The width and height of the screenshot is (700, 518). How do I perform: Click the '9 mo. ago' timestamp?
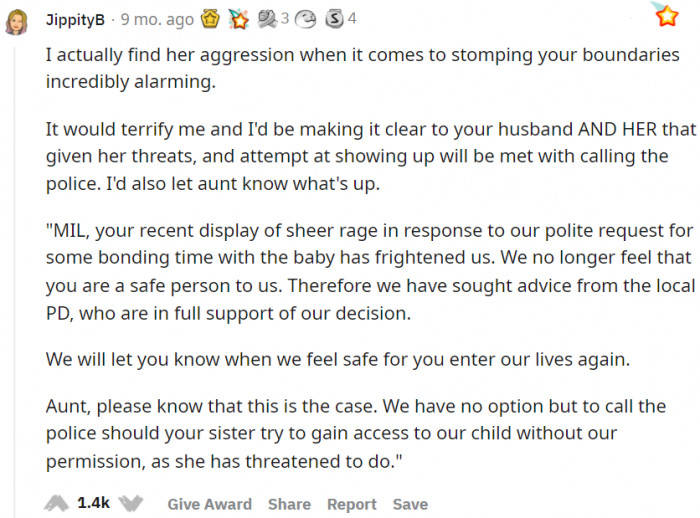tap(159, 19)
